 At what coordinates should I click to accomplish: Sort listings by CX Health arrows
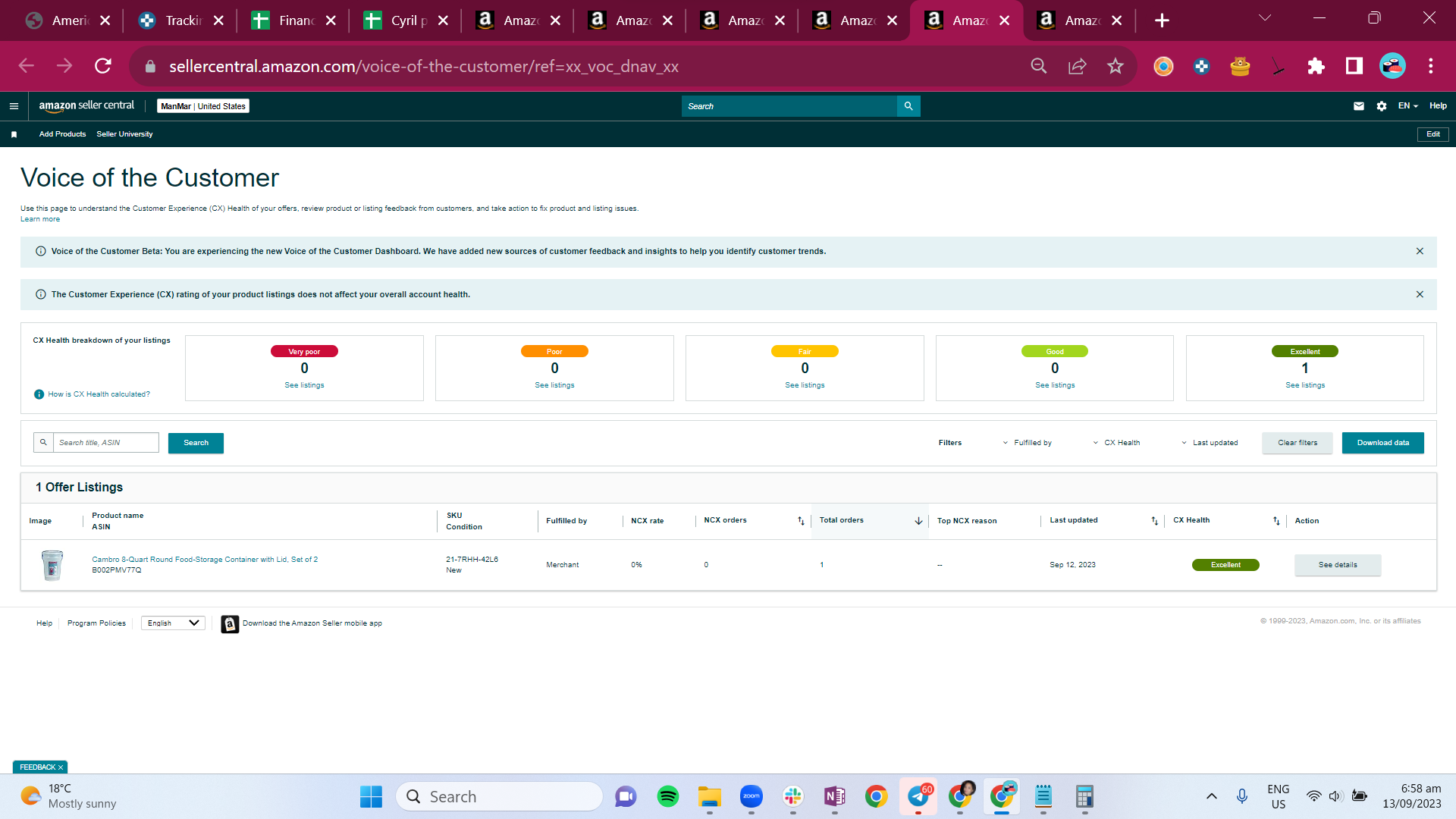pyautogui.click(x=1276, y=521)
